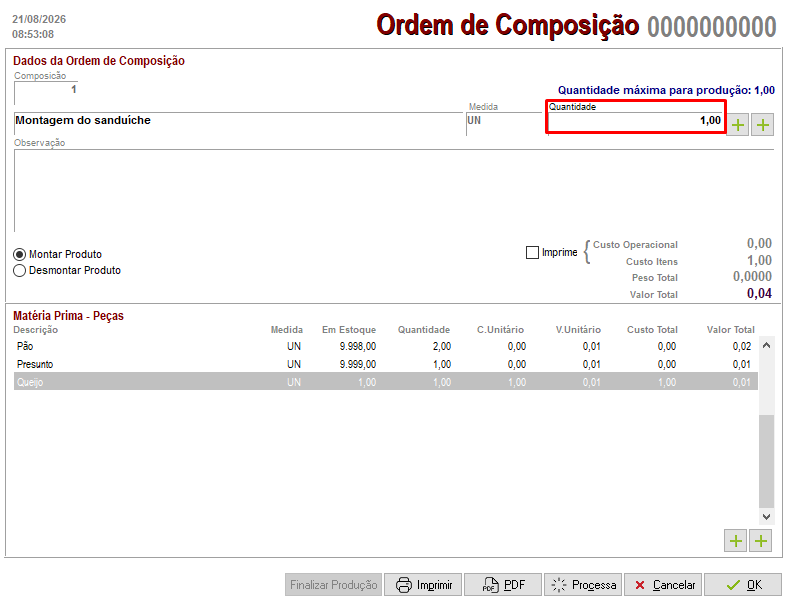This screenshot has height=607, width=789.
Task: Select the Pão row in materials list
Action: pos(385,346)
